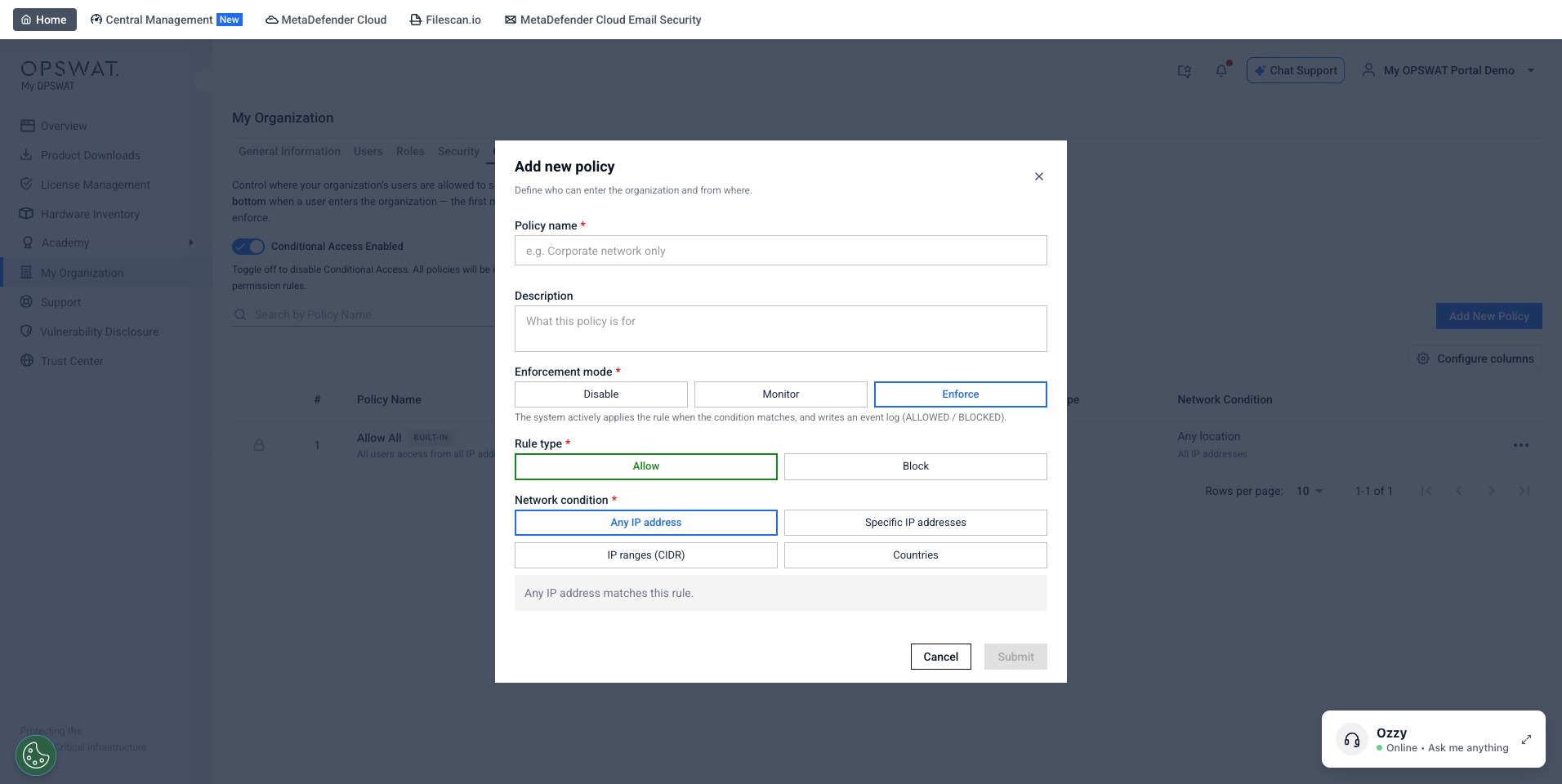Click the License Management shield icon

point(27,184)
